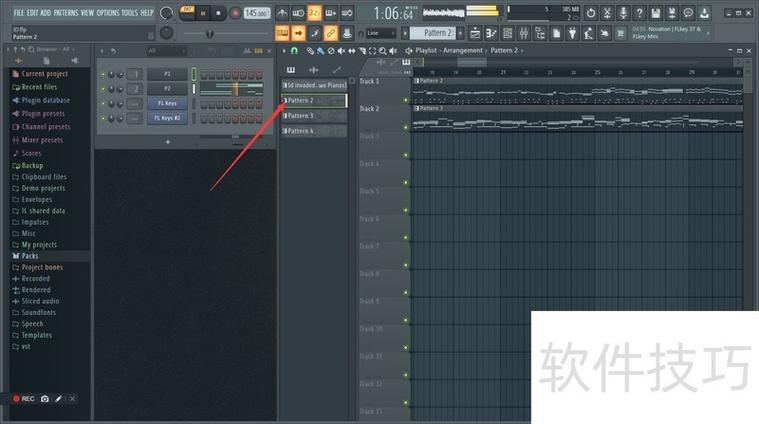Open the plugin picker plug icon
This screenshot has width=759, height=424.
click(x=572, y=33)
